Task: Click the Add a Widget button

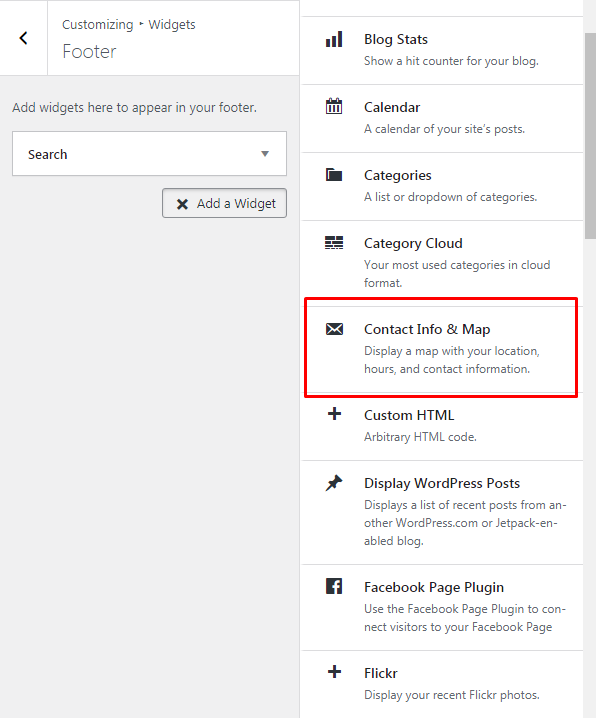Action: point(224,203)
